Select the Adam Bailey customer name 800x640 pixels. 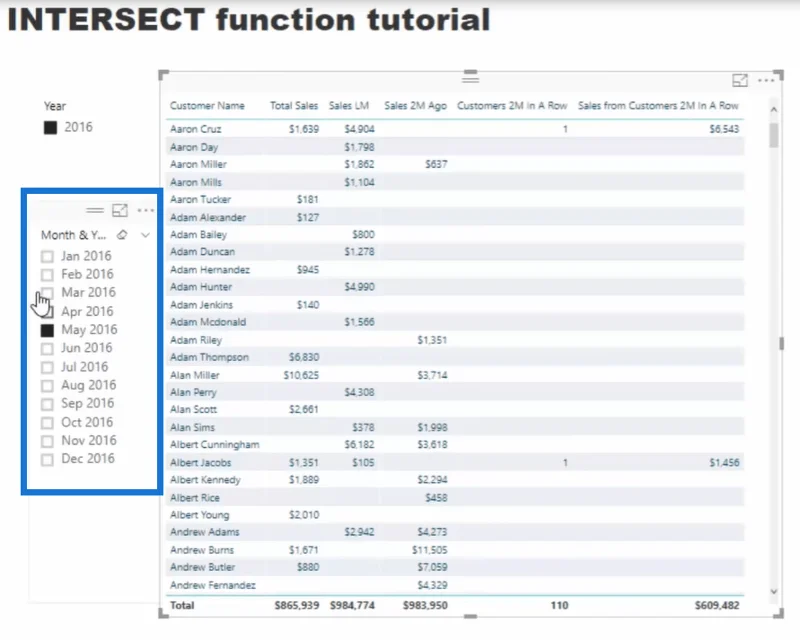[x=198, y=235]
